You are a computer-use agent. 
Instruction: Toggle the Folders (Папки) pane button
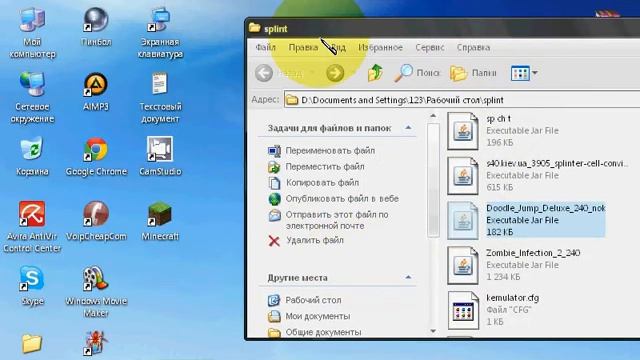tap(473, 73)
